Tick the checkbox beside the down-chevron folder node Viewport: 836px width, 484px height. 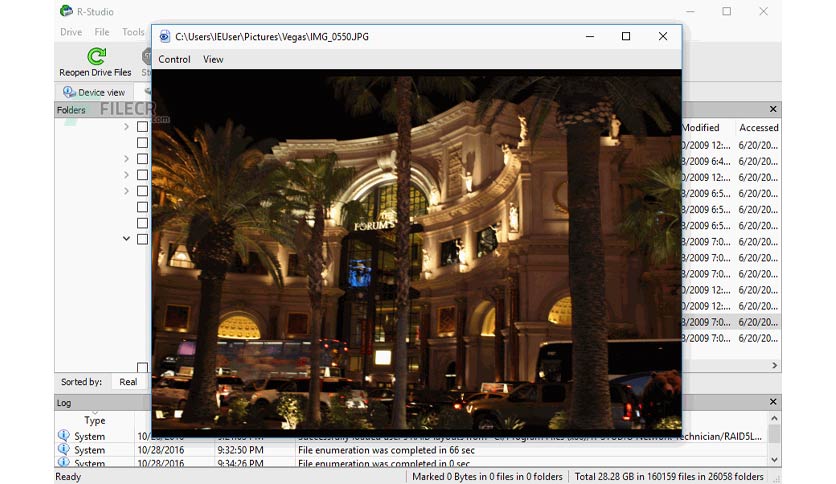(142, 239)
